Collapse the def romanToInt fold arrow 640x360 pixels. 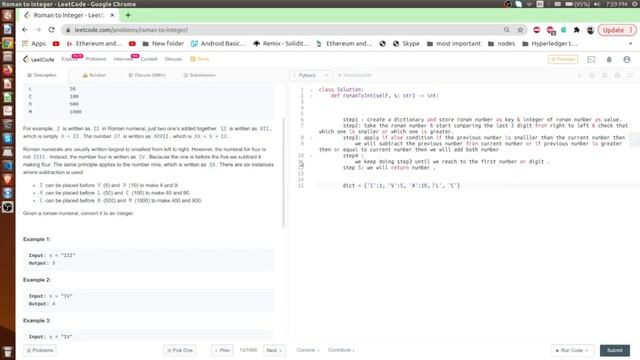(311, 96)
